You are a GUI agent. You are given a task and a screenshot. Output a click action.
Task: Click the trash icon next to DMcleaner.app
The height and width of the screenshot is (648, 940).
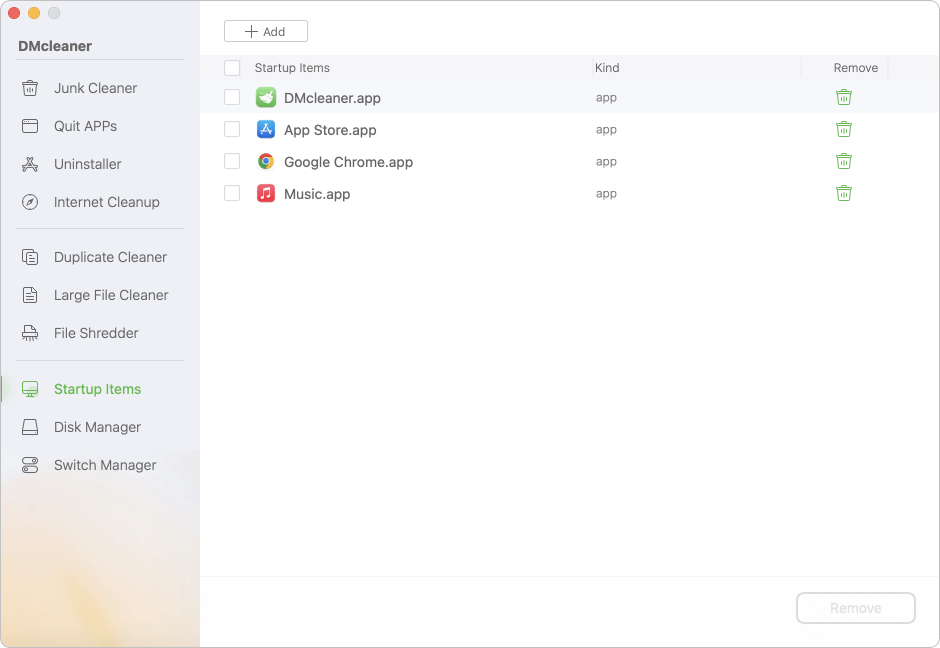[844, 98]
